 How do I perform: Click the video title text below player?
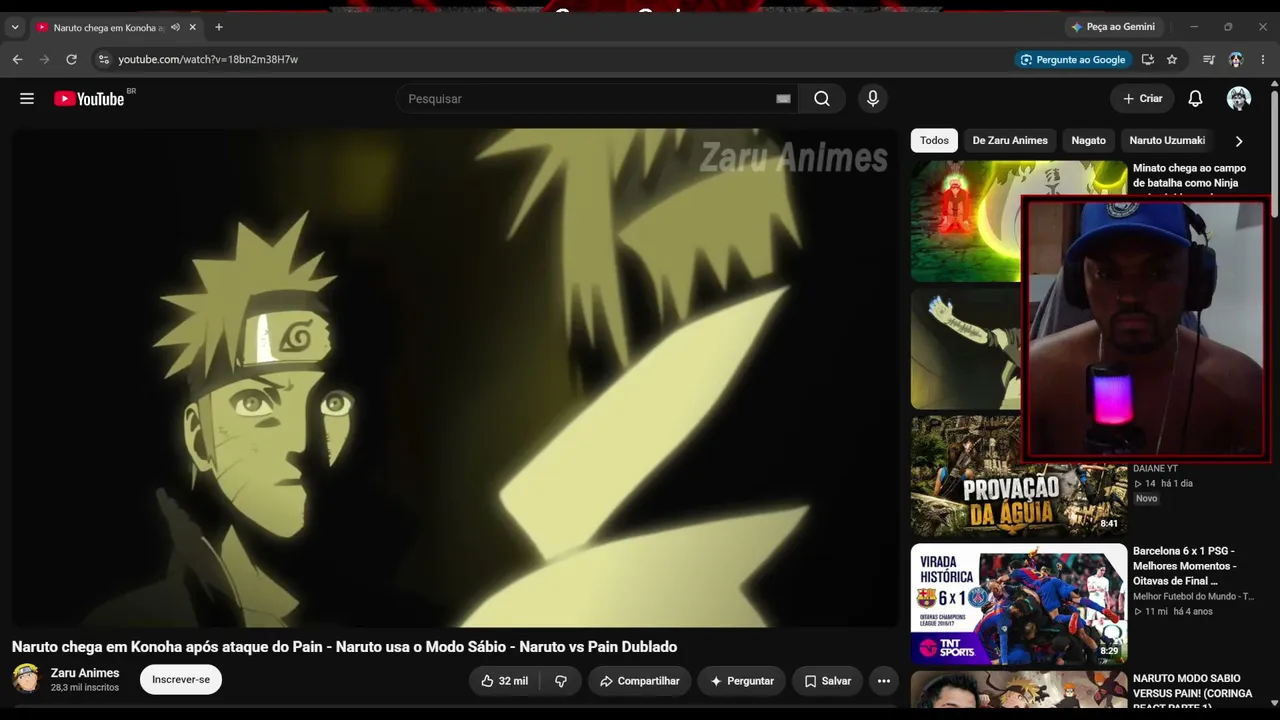[x=345, y=647]
